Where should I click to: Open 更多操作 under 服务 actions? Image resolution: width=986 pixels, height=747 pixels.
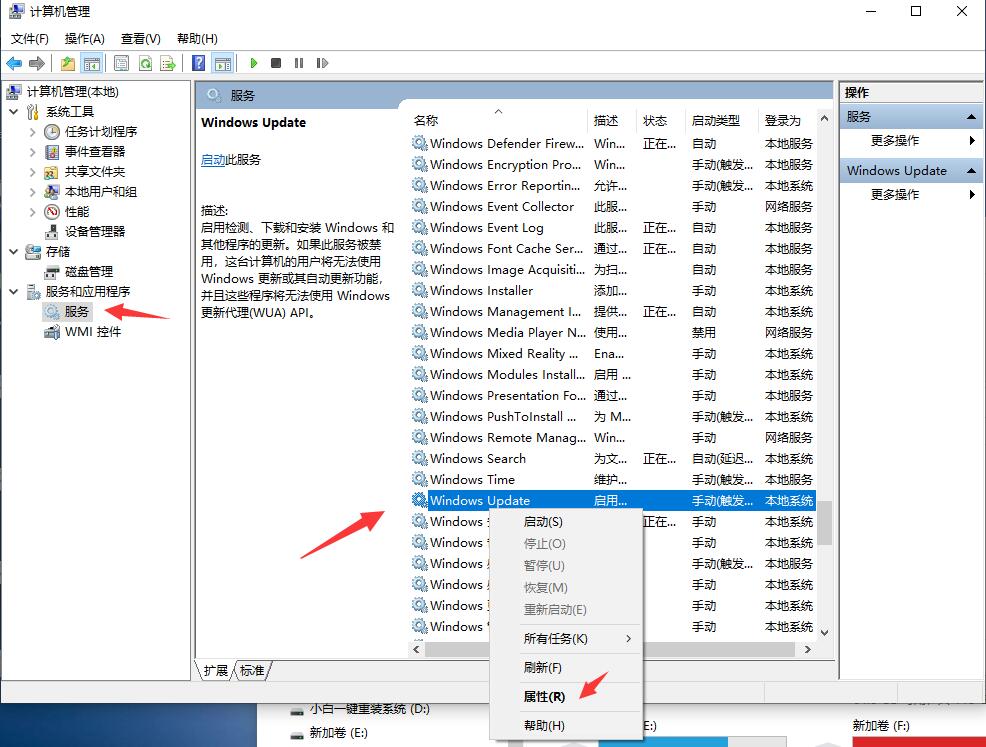pyautogui.click(x=895, y=141)
